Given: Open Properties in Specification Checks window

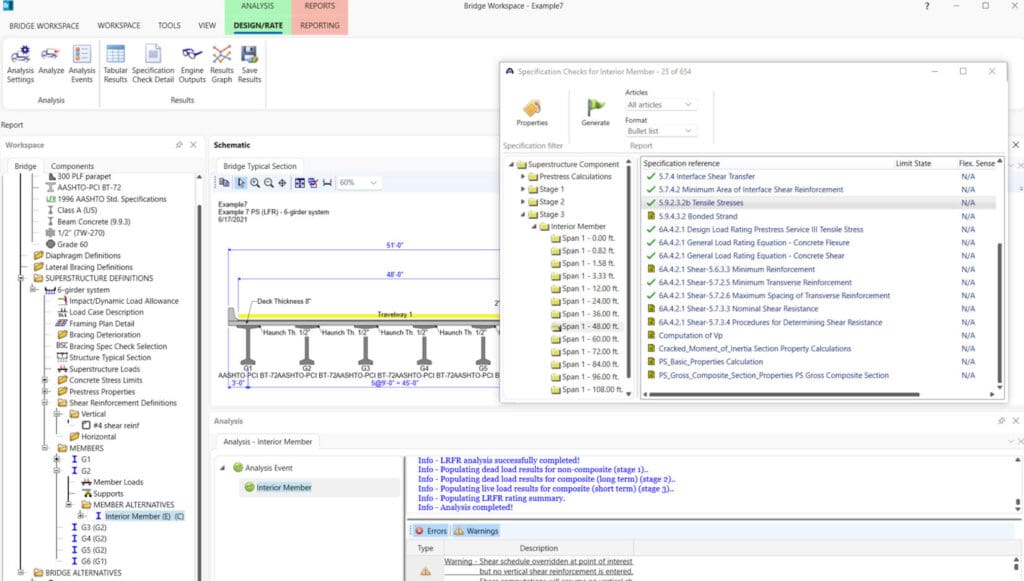Looking at the screenshot, I should tap(532, 108).
